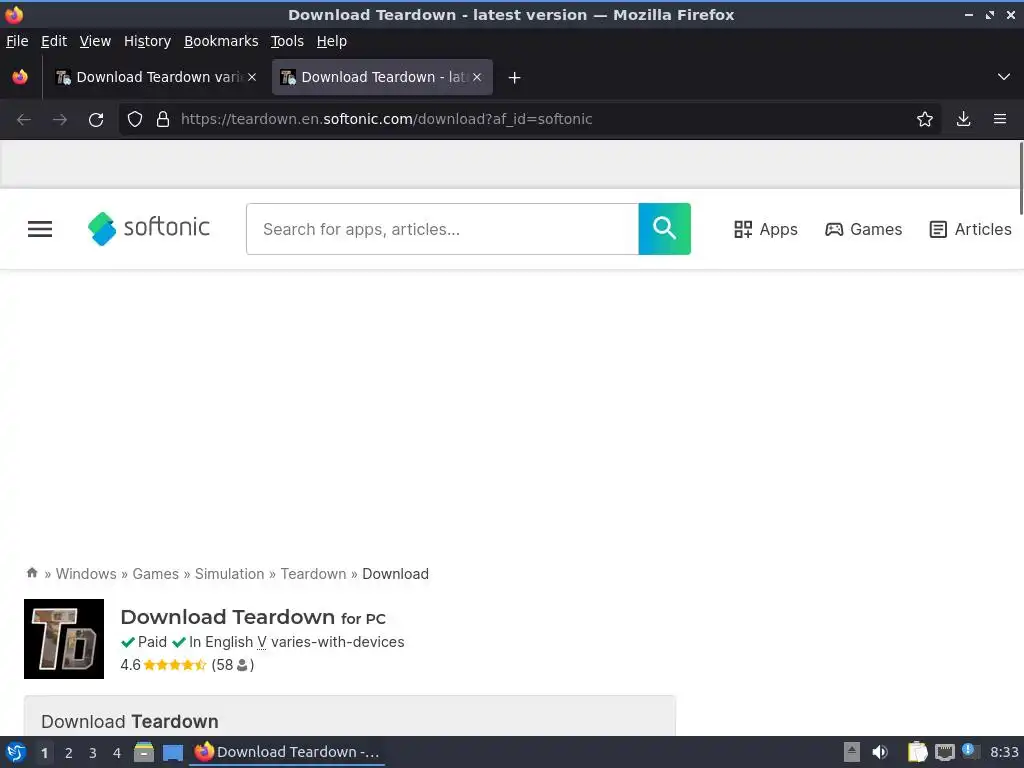Screen dimensions: 1024x768
Task: Click the address bar URL
Action: pyautogui.click(x=387, y=119)
